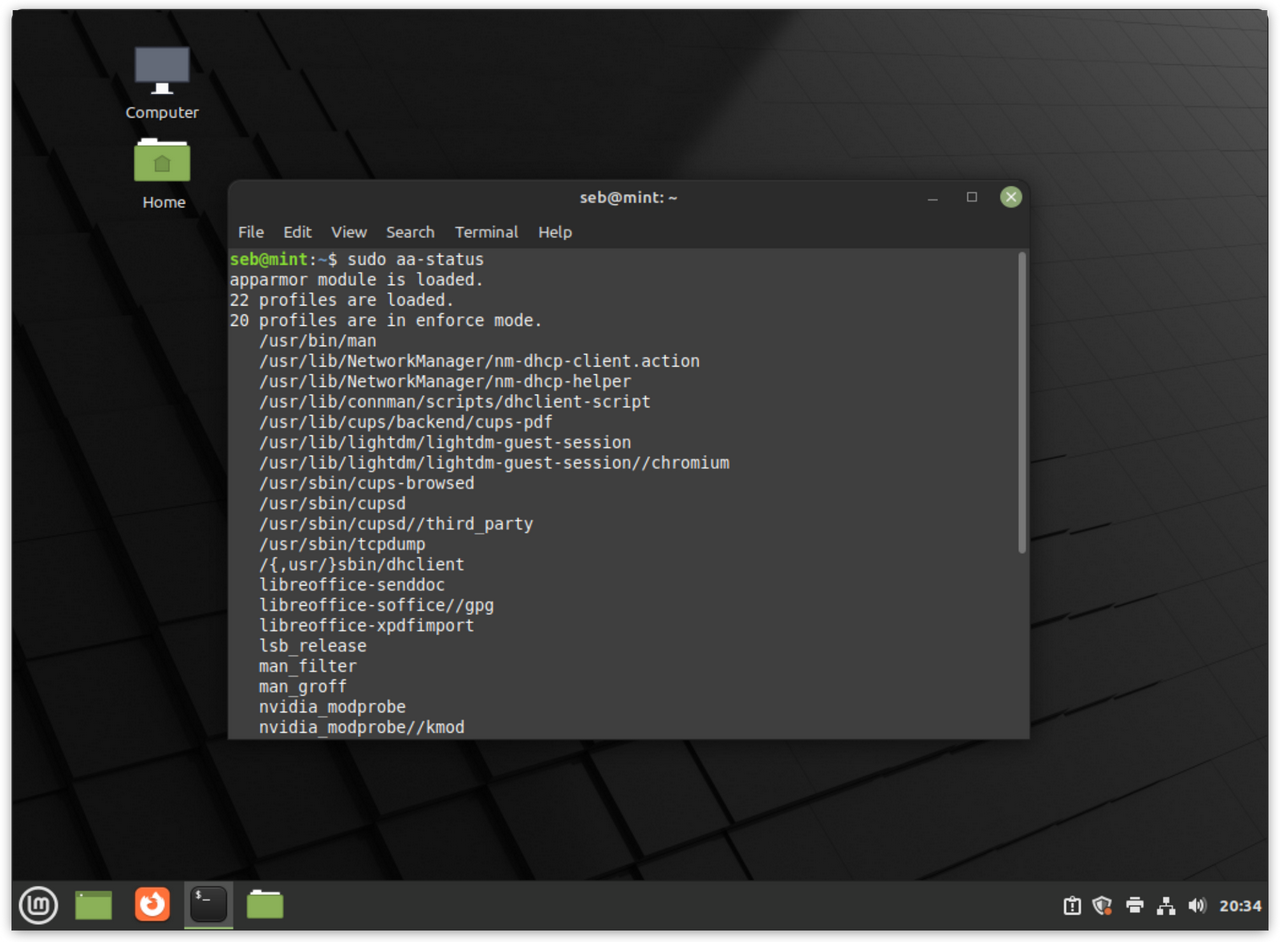Click the 20:34 clock in panel
Screen dimensions: 1280x942
(1240, 906)
